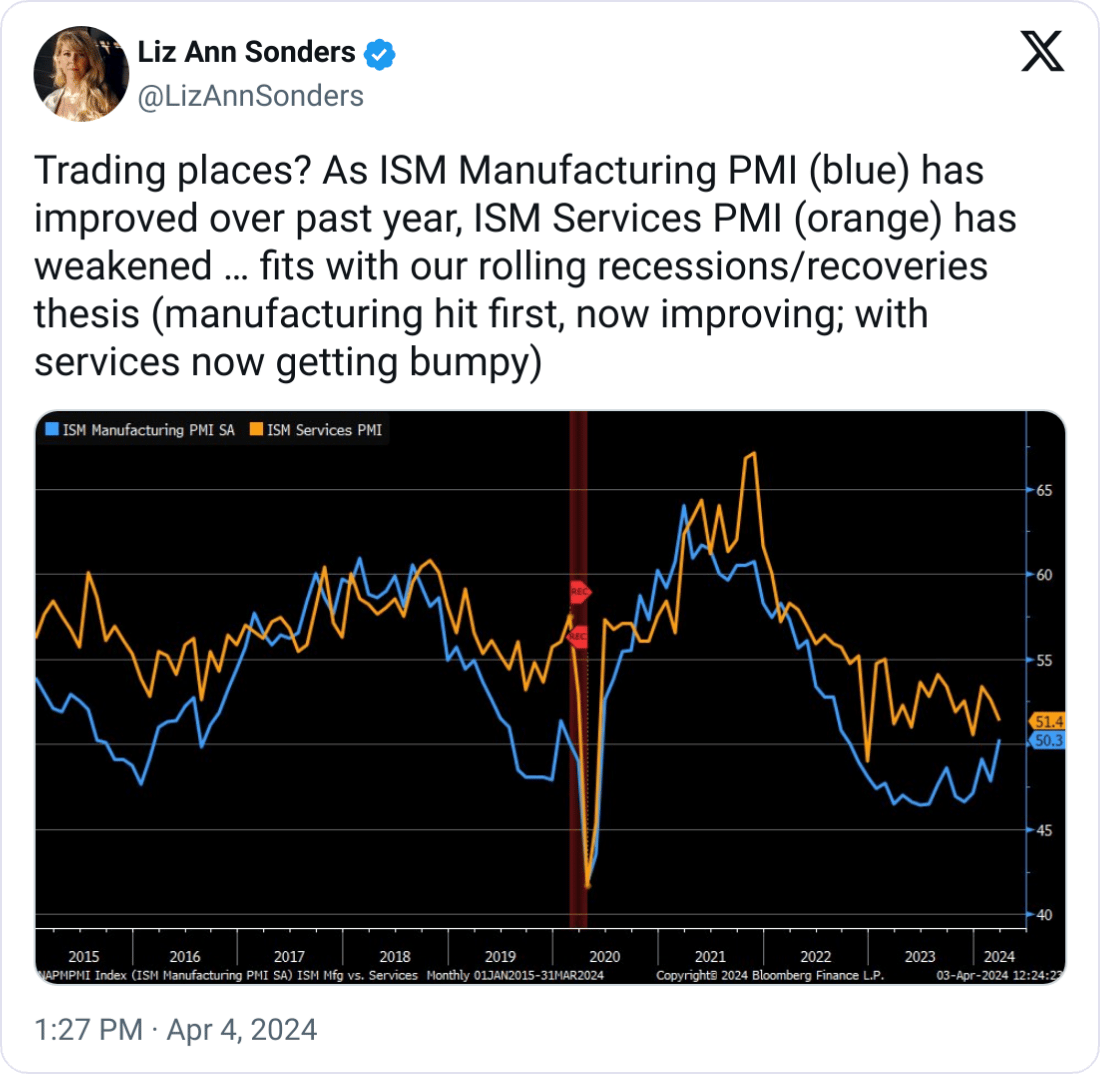Click the 2024 label on time axis
The height and width of the screenshot is (1074, 1100).
point(999,956)
